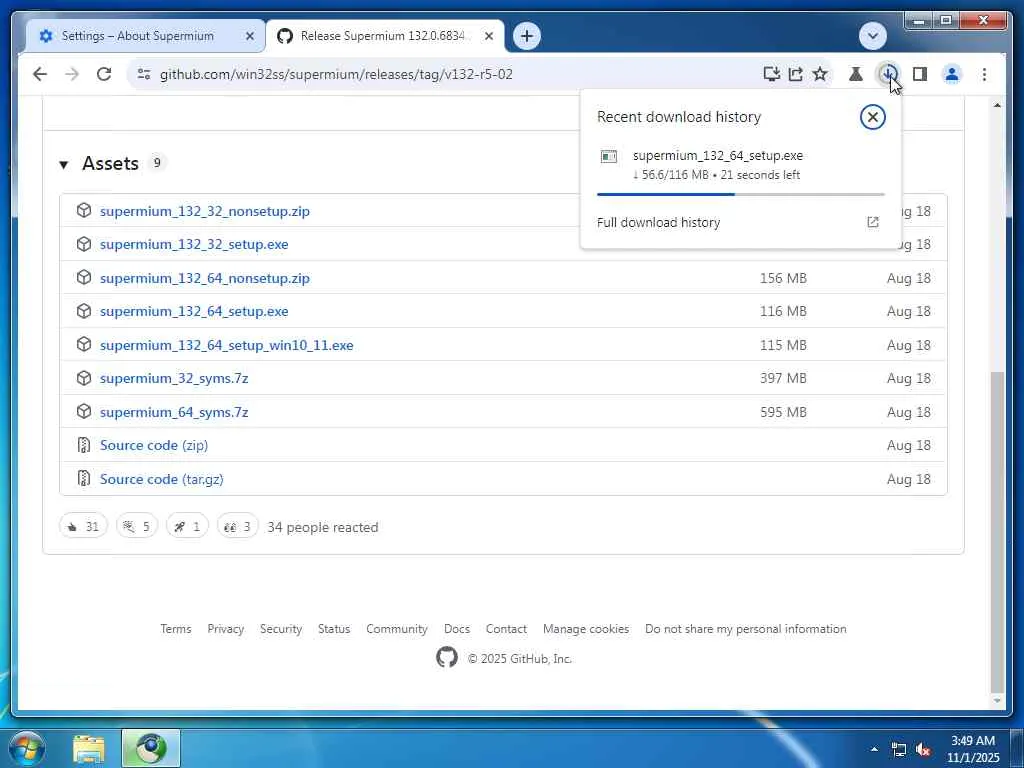This screenshot has width=1024, height=768.
Task: Open a new browser tab
Action: (x=526, y=36)
